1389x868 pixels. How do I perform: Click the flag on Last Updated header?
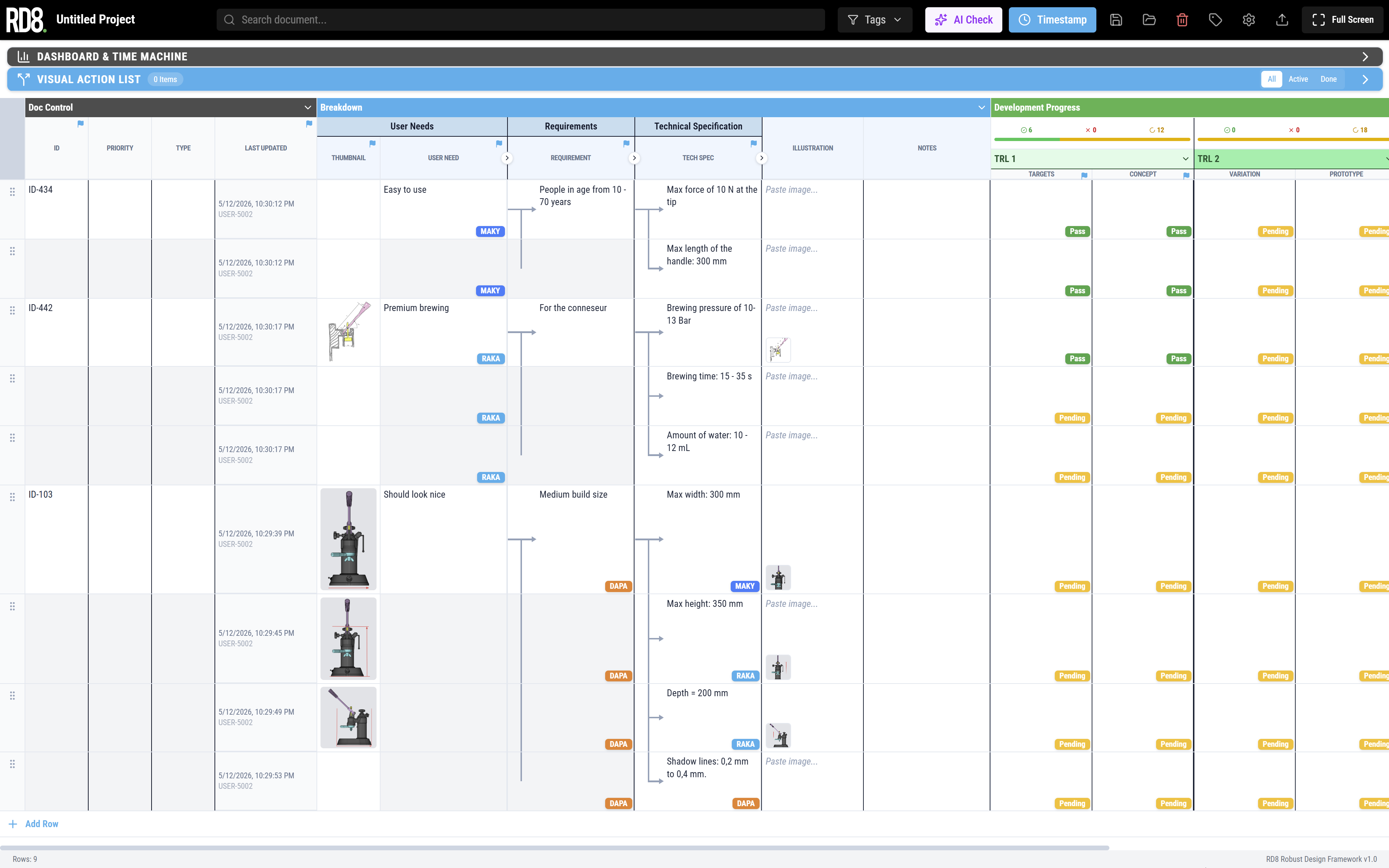click(x=309, y=123)
